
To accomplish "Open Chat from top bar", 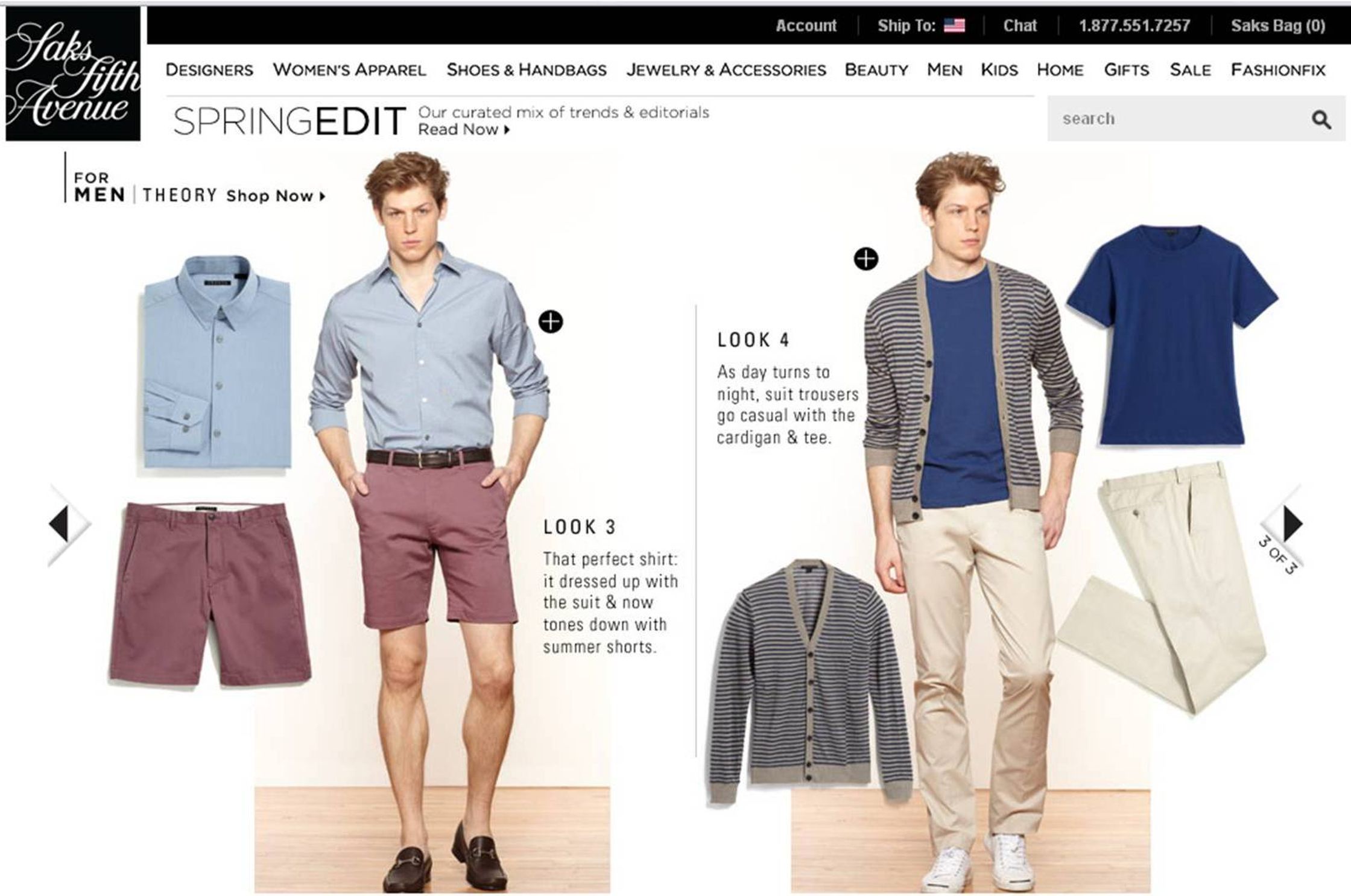I will (1020, 25).
